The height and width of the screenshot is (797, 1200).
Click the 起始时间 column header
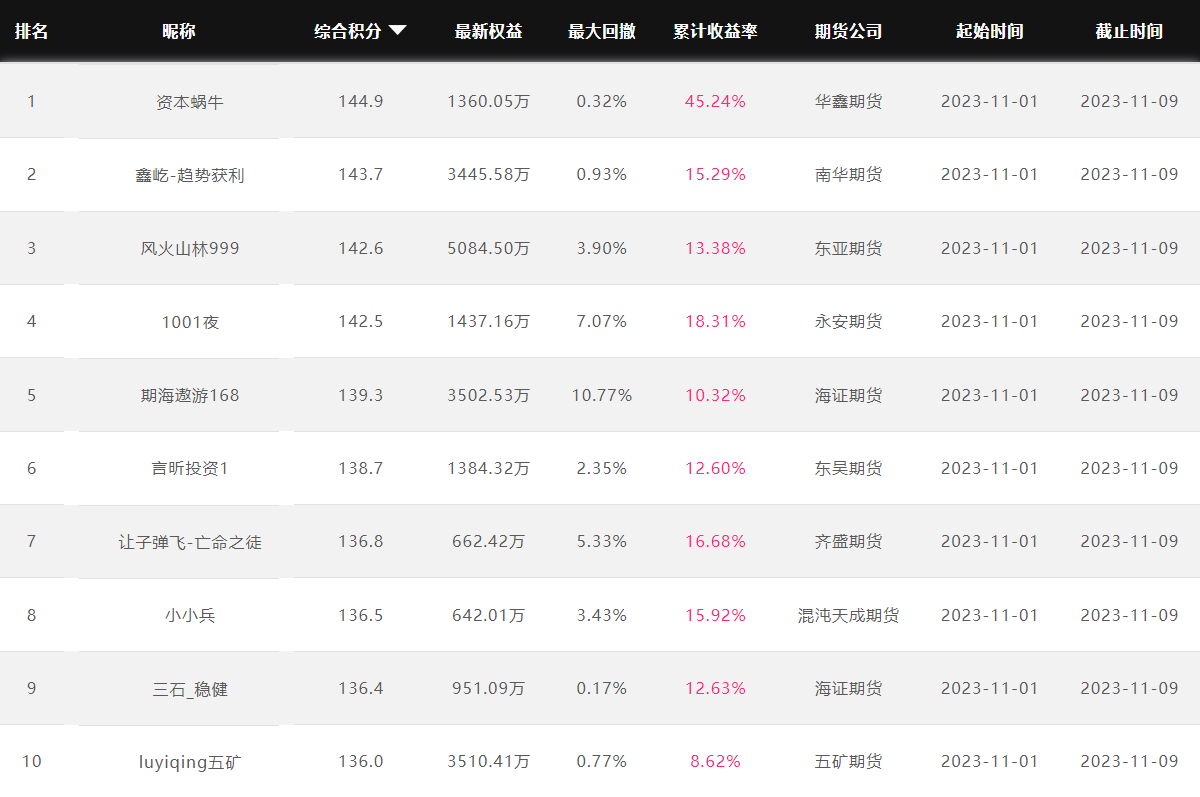[x=989, y=31]
